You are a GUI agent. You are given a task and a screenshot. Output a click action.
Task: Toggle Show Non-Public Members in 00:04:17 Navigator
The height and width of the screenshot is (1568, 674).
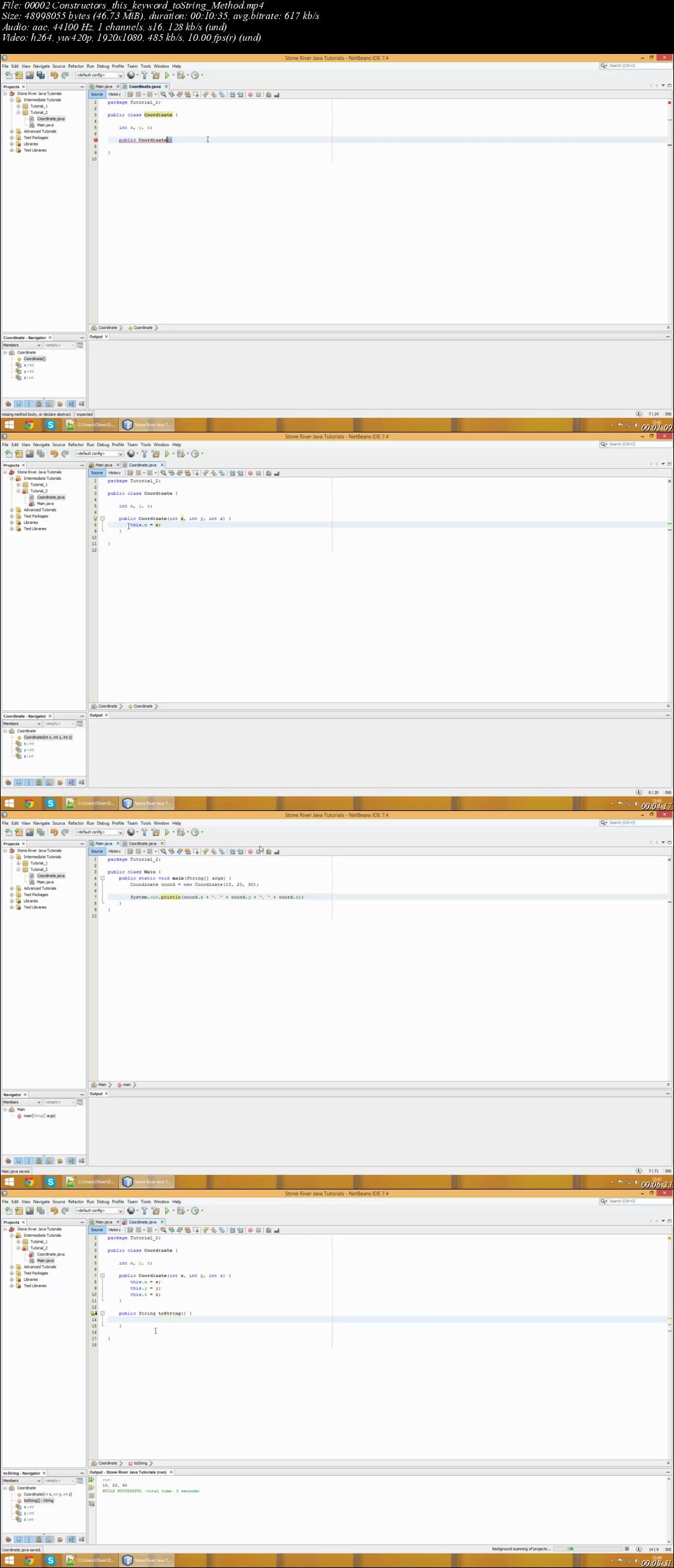(x=39, y=783)
